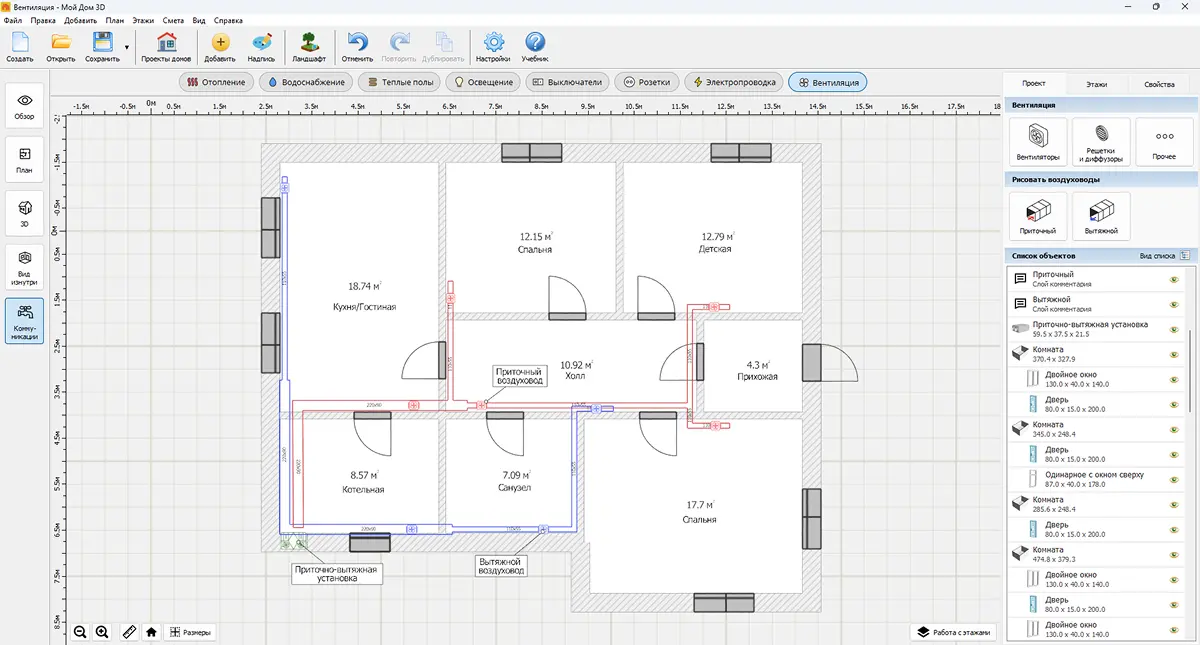
Task: Hide Комната 285.6 x 248.4
Action: point(1174,504)
